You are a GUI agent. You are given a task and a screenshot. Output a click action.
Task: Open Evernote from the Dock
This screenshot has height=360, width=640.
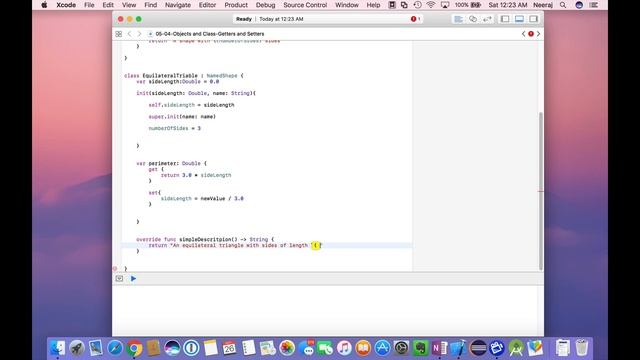point(420,348)
